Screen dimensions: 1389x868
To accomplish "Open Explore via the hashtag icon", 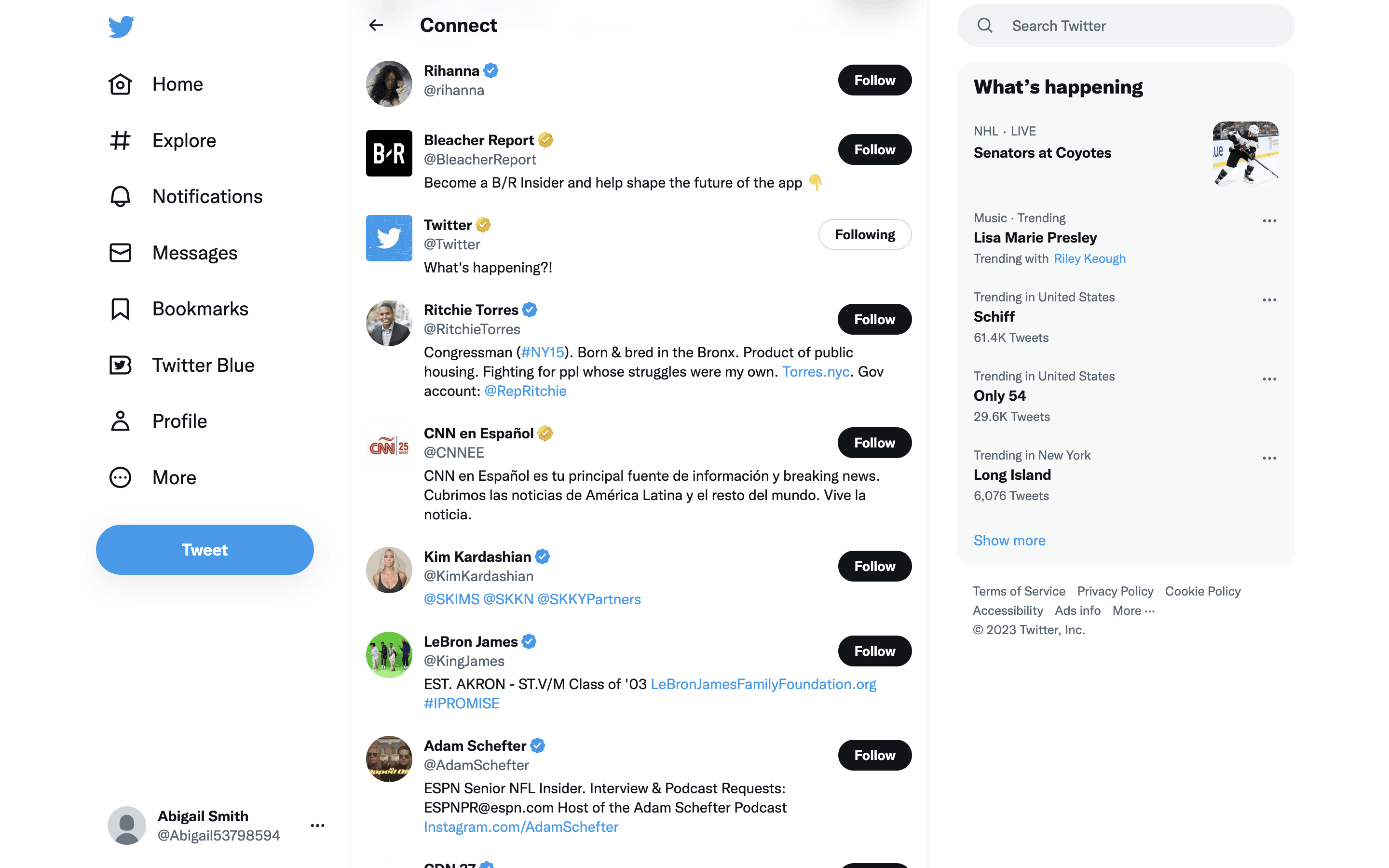I will (120, 141).
